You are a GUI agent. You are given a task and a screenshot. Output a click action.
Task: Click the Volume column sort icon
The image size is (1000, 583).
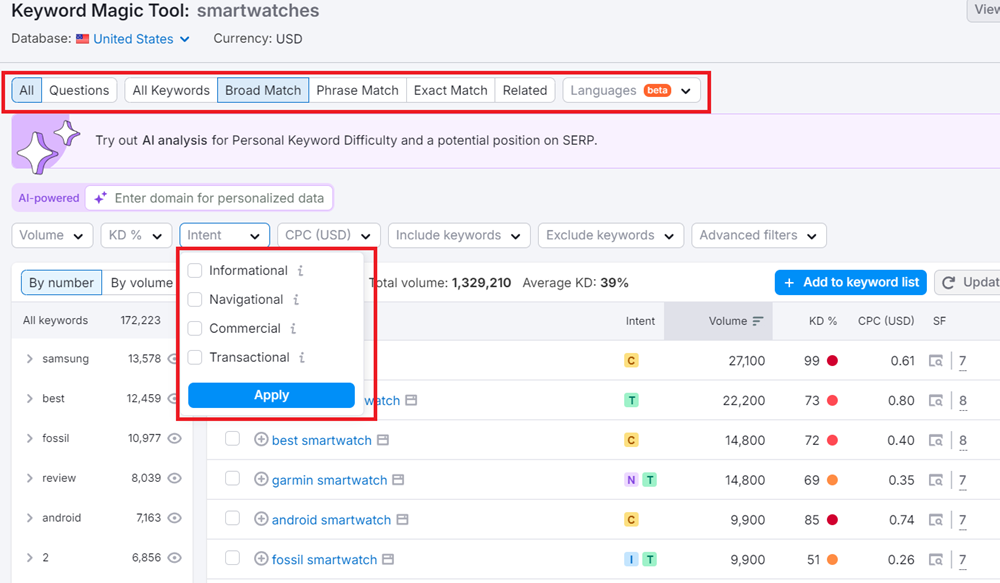pyautogui.click(x=758, y=321)
